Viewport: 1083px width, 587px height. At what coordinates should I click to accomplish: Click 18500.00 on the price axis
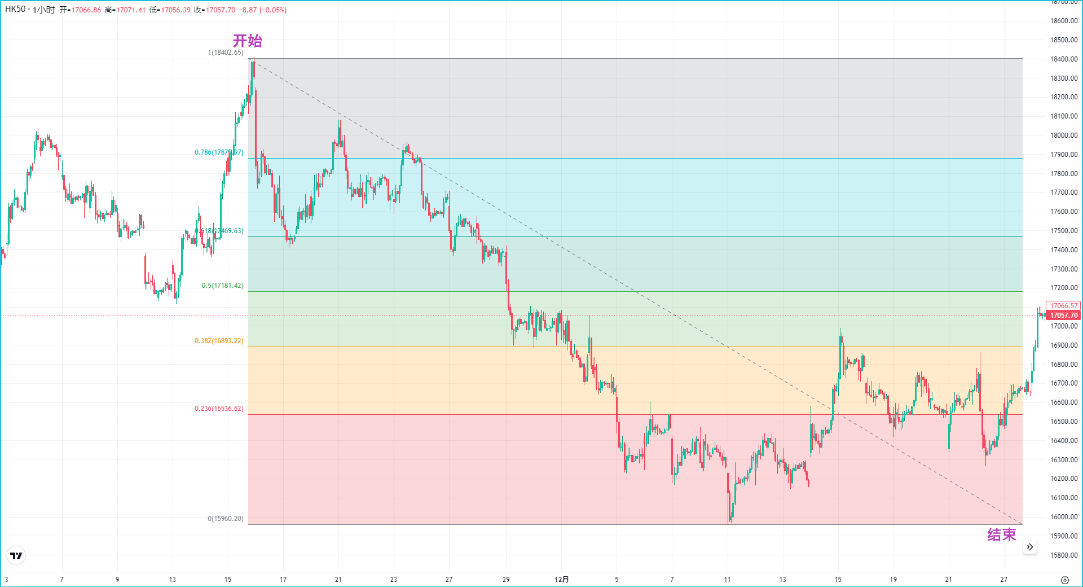tap(1064, 40)
